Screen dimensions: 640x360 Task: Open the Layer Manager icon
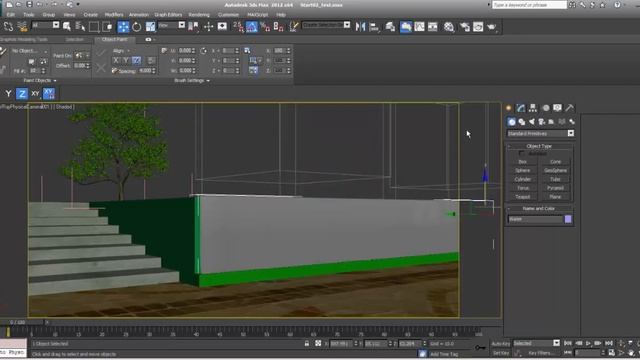tap(390, 27)
